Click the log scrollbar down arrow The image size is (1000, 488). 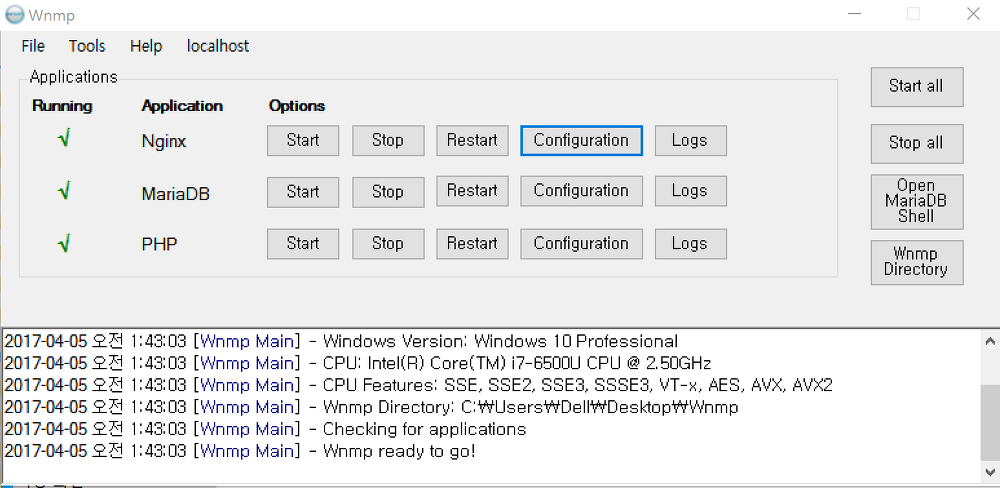(990, 472)
